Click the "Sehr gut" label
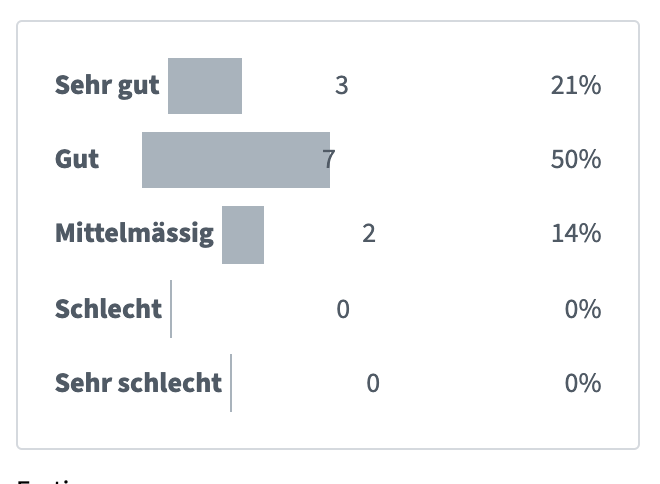The height and width of the screenshot is (484, 660). tap(107, 86)
